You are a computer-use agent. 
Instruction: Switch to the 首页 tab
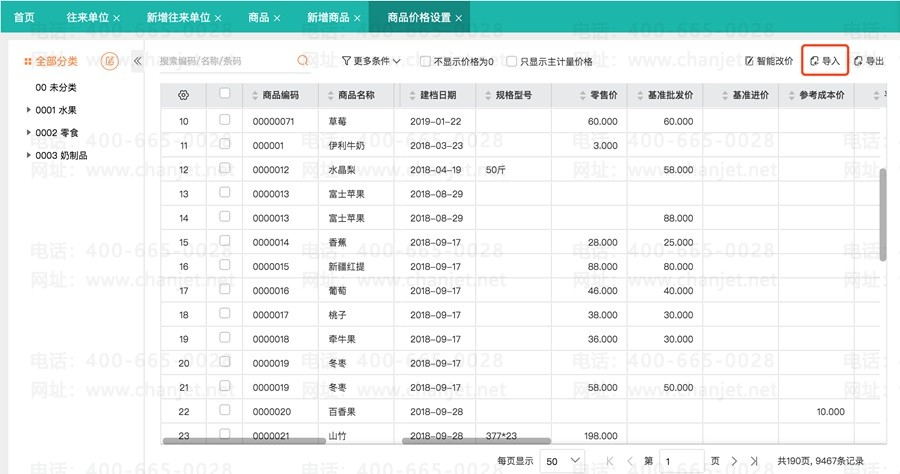24,17
